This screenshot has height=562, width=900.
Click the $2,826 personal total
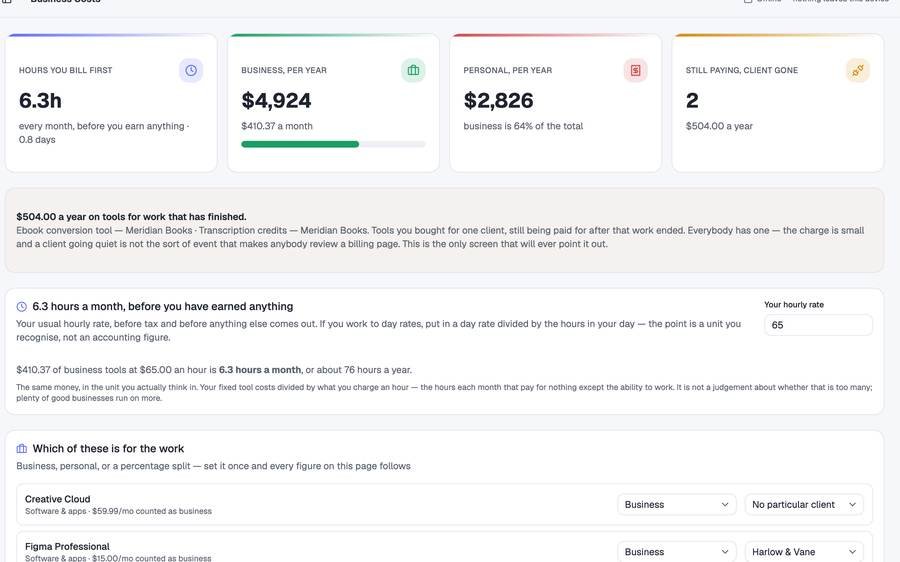(498, 100)
